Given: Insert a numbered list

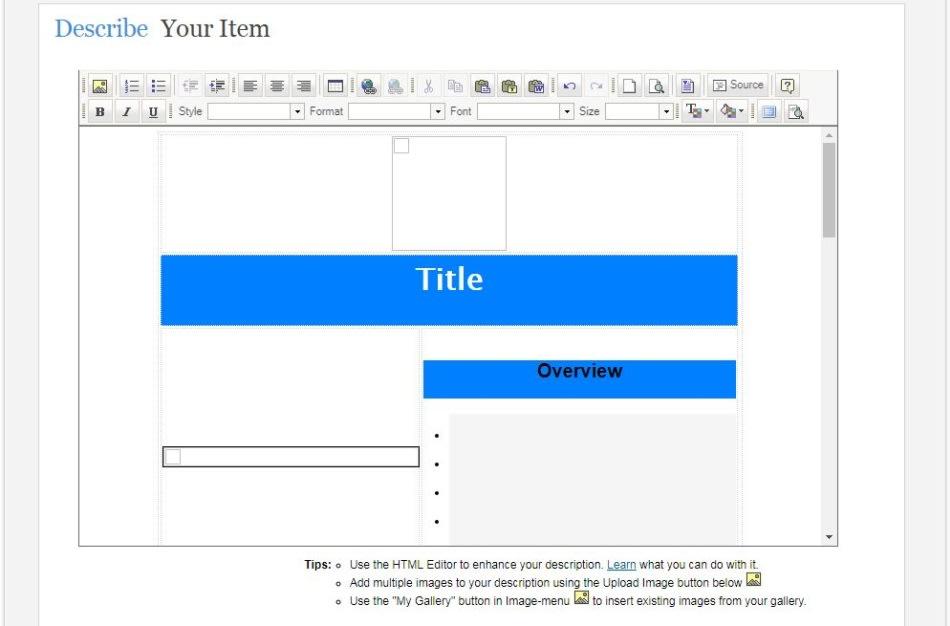Looking at the screenshot, I should click(131, 85).
